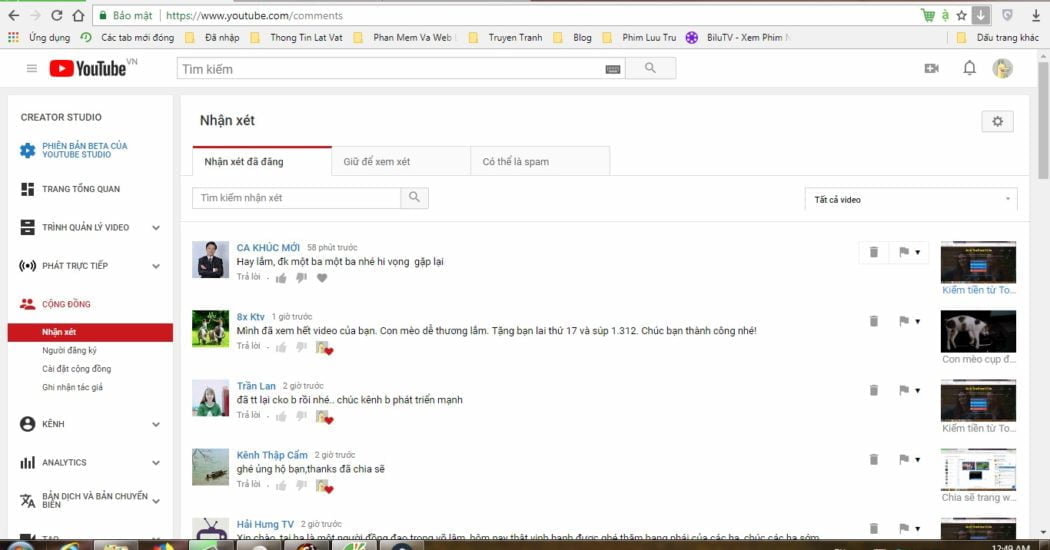Viewport: 1050px width, 550px height.
Task: Open the on-screen keyboard icon in search
Action: tap(613, 69)
